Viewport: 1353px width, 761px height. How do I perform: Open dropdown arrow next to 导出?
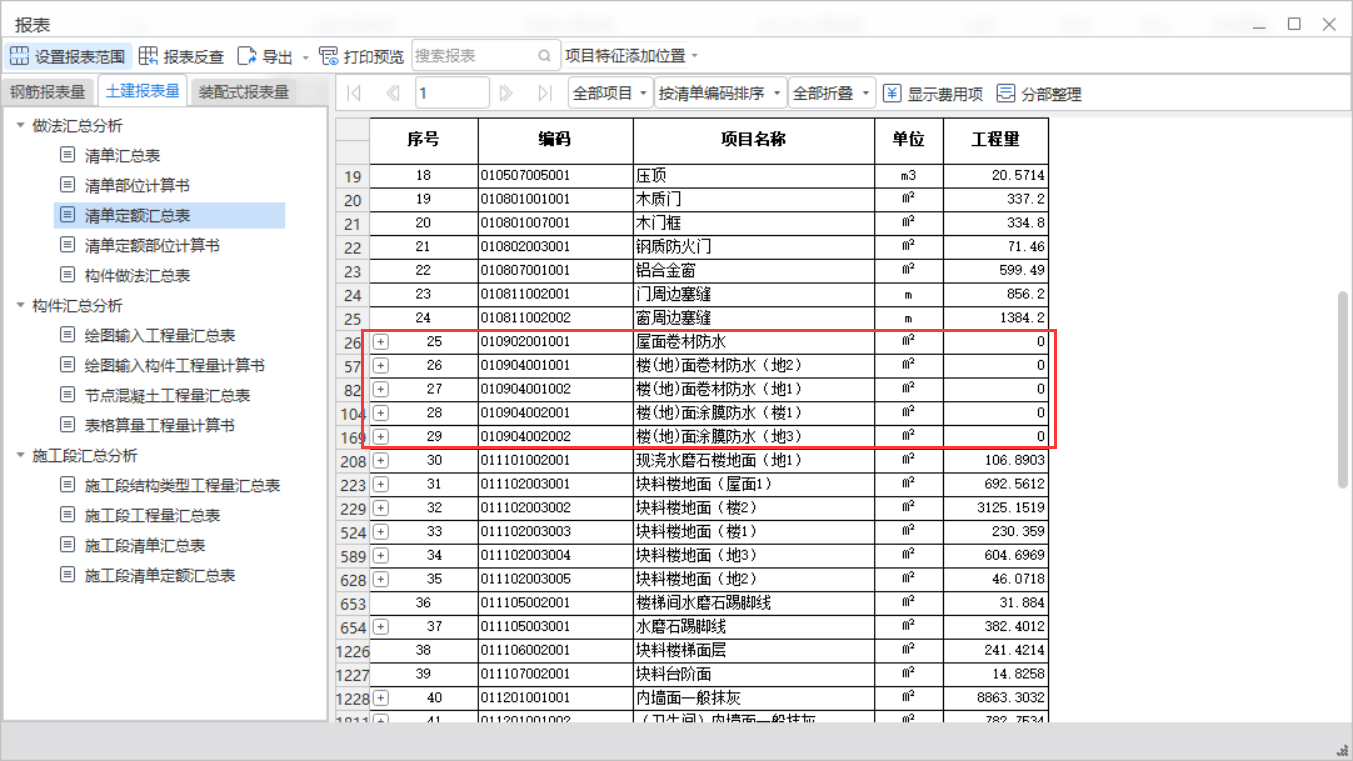coord(306,57)
